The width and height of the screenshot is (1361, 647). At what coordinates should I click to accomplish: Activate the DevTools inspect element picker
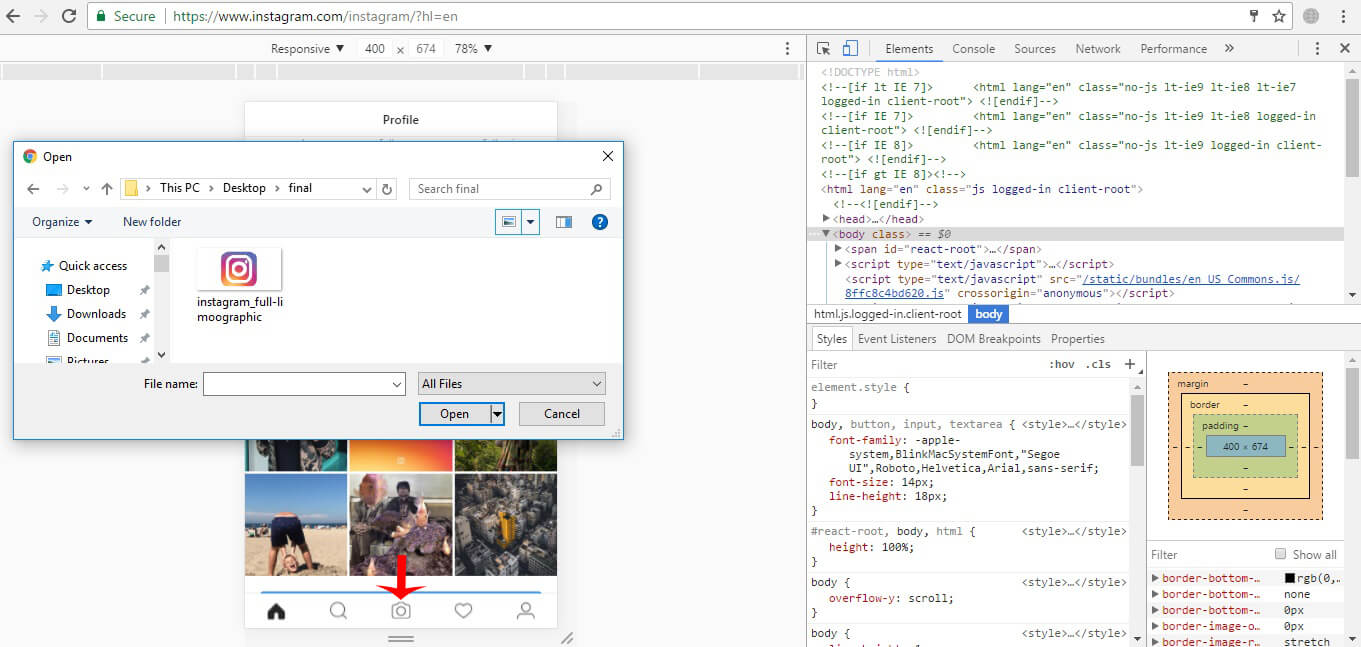coord(824,48)
